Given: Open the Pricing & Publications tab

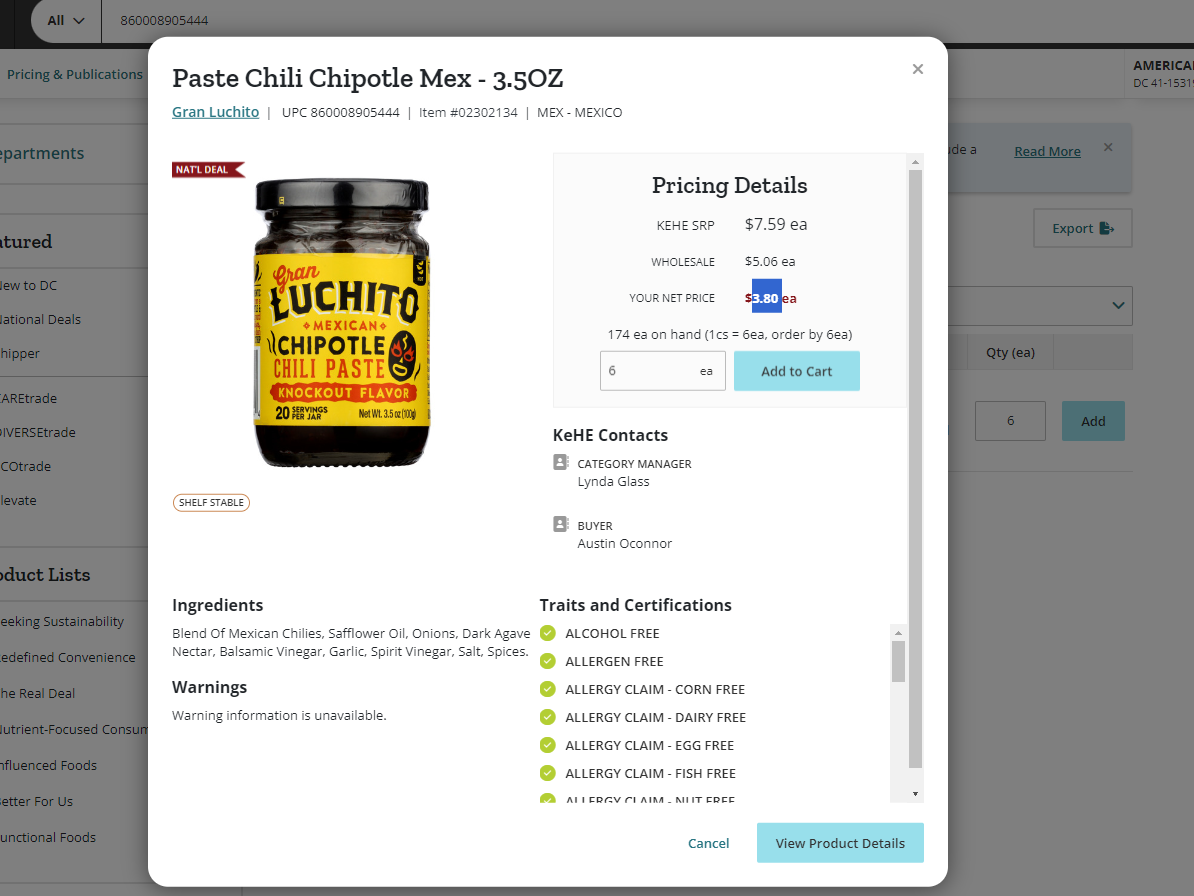Looking at the screenshot, I should click(x=75, y=74).
